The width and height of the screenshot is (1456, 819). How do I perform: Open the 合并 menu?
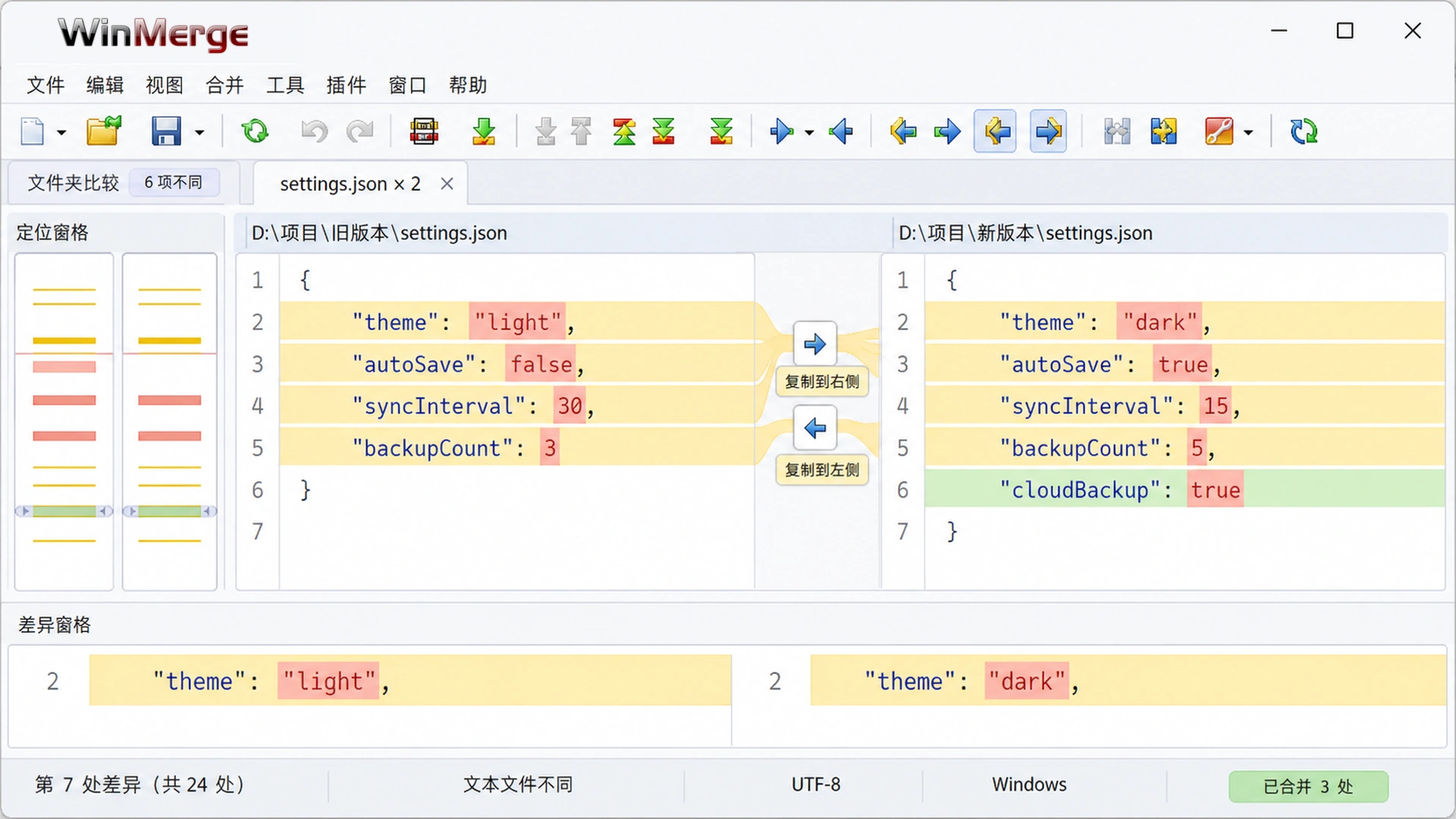pyautogui.click(x=224, y=85)
